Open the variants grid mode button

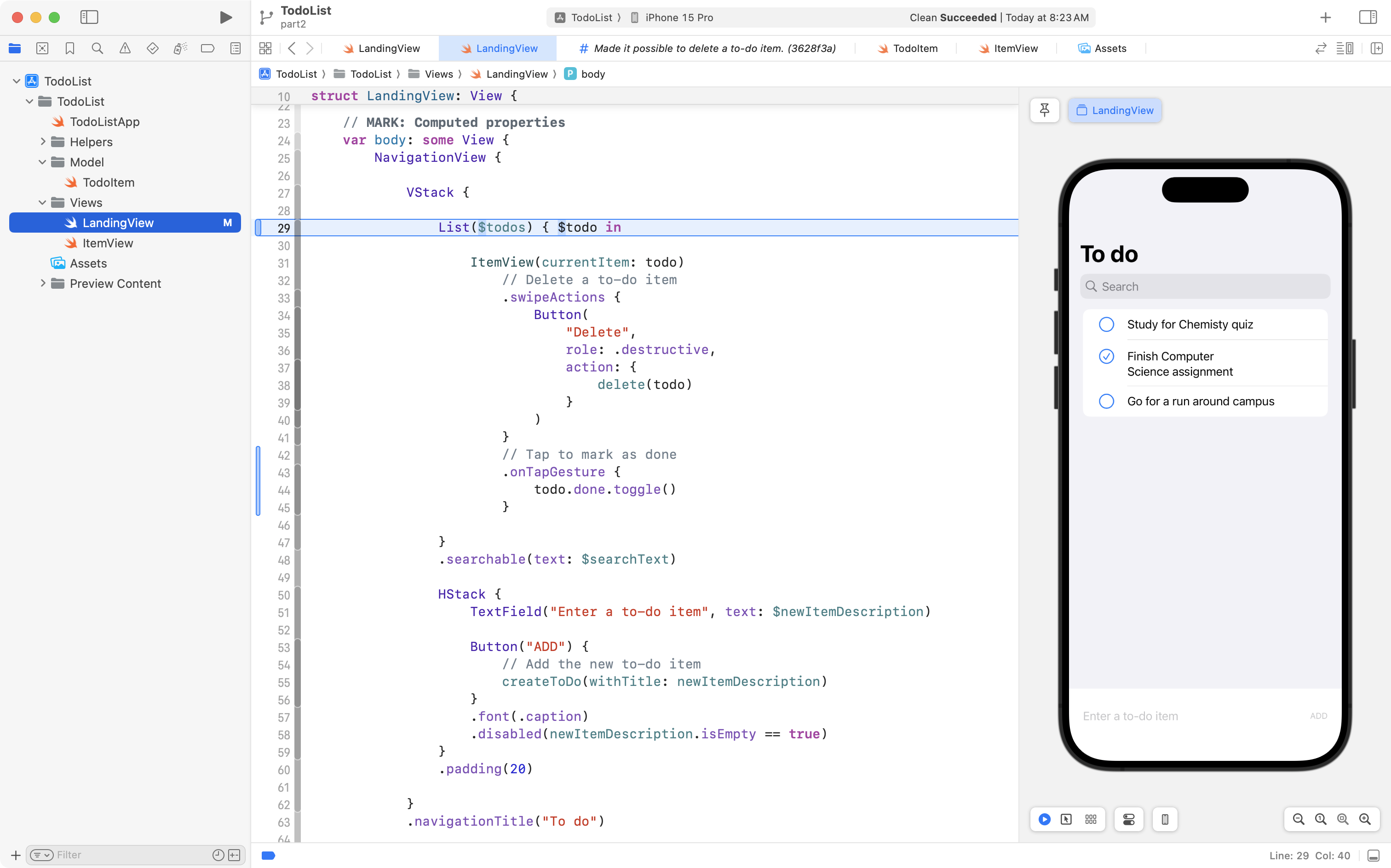[x=1091, y=819]
